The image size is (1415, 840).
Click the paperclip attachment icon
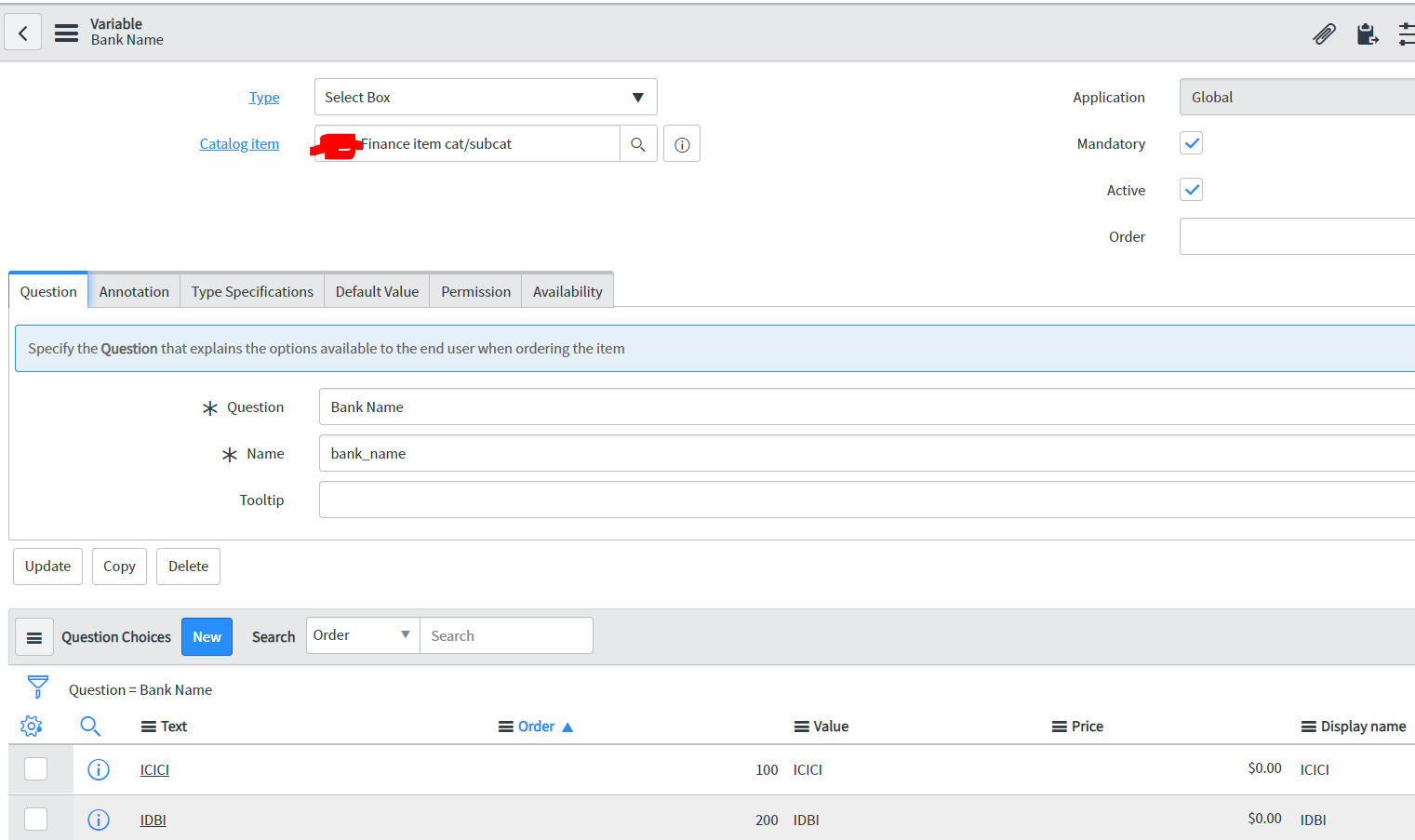[1324, 33]
